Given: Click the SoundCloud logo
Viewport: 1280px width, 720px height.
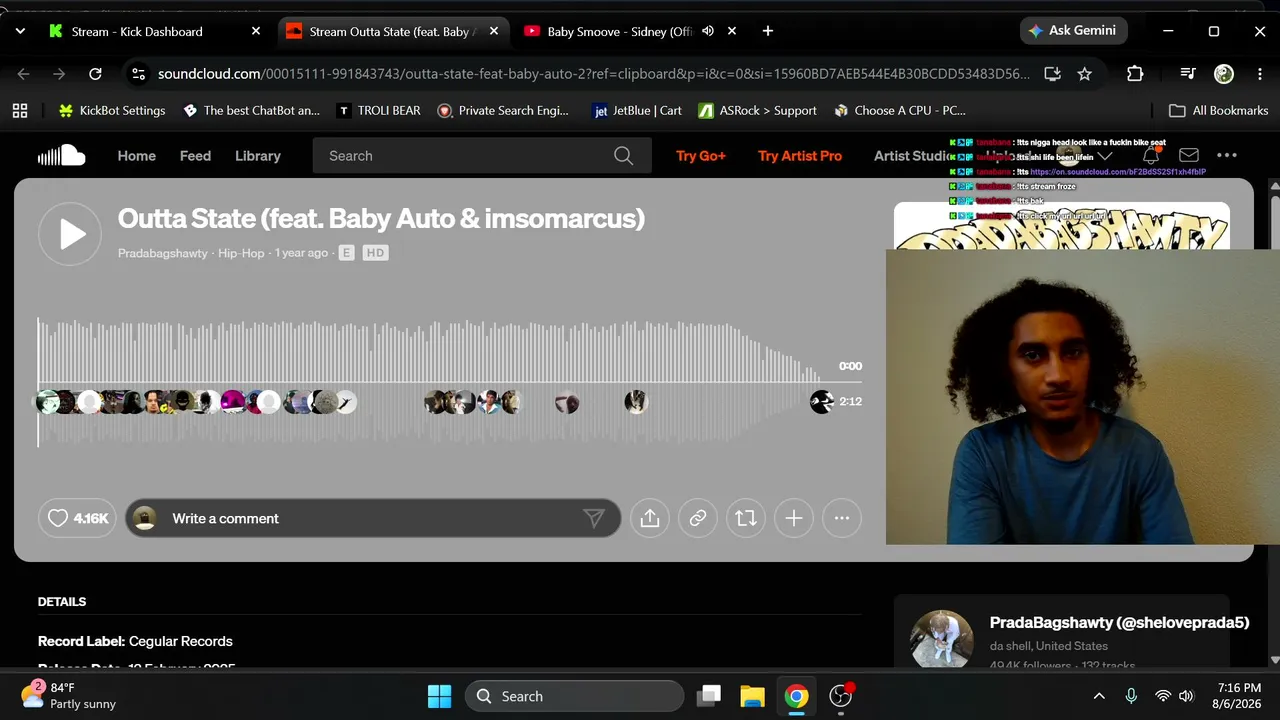Looking at the screenshot, I should click(x=61, y=156).
